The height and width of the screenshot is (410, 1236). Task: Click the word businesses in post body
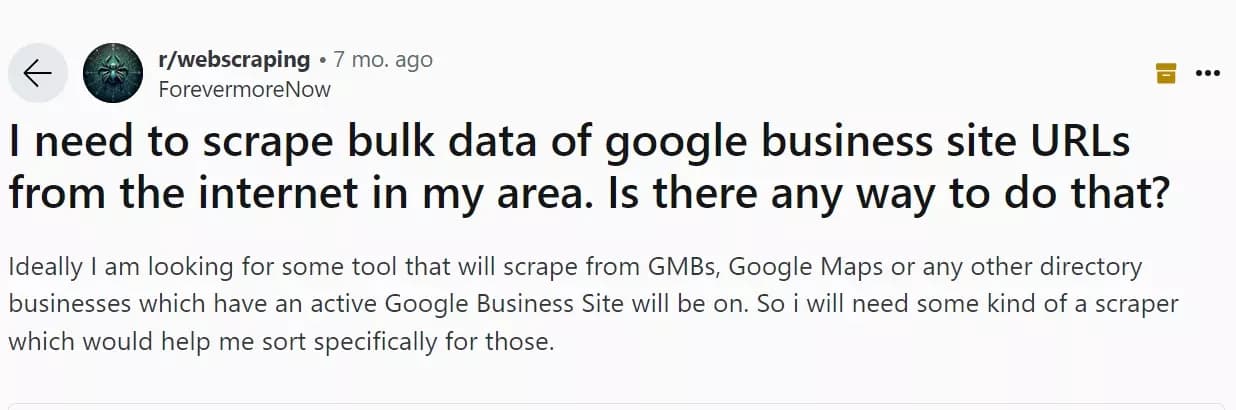coord(59,305)
